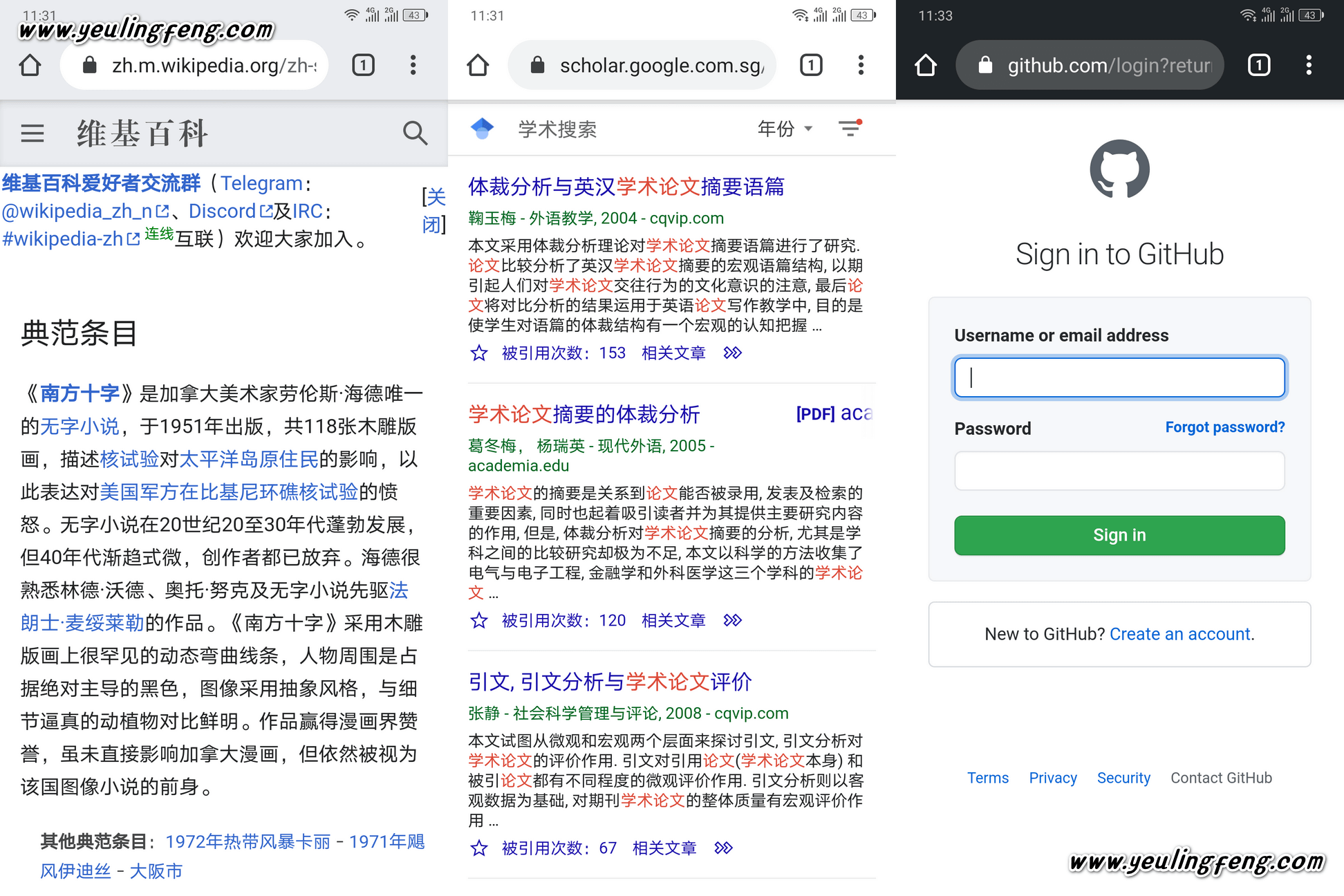Star the first Scholar result
1344x896 pixels.
click(x=478, y=353)
